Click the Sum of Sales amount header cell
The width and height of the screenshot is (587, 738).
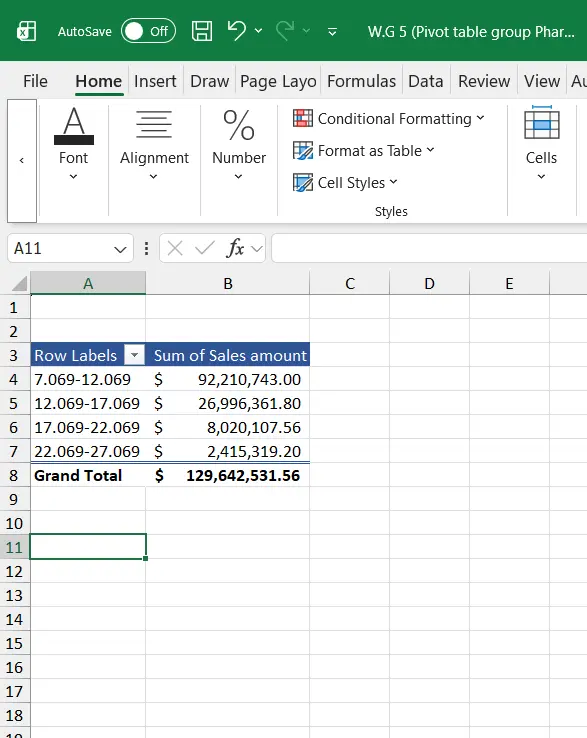coord(228,355)
